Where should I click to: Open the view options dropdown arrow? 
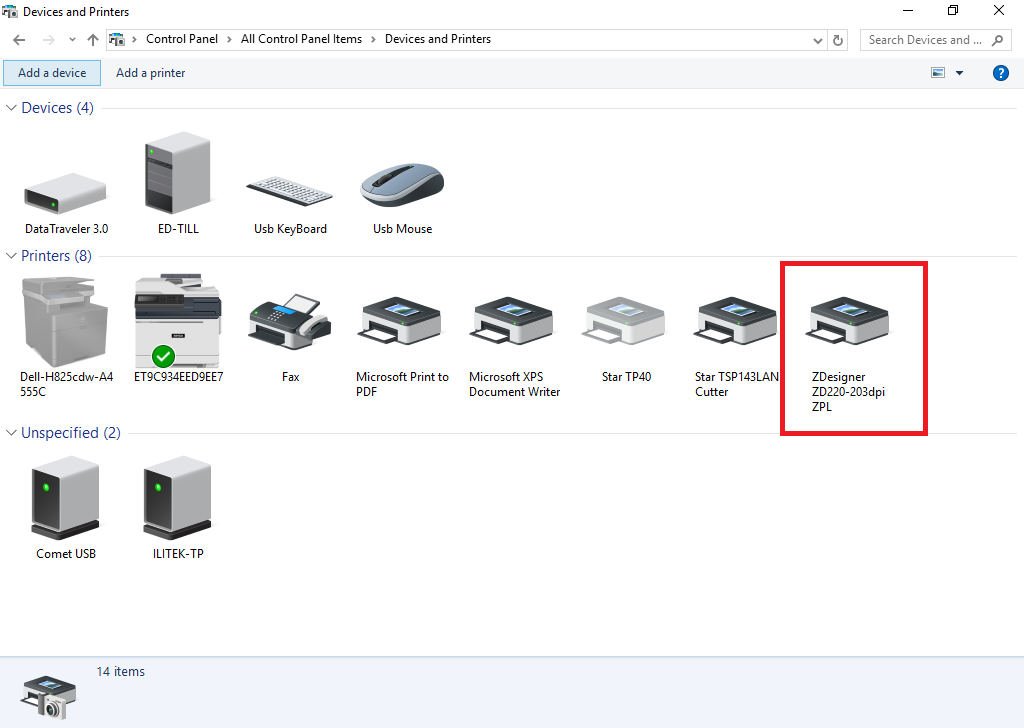(x=960, y=73)
